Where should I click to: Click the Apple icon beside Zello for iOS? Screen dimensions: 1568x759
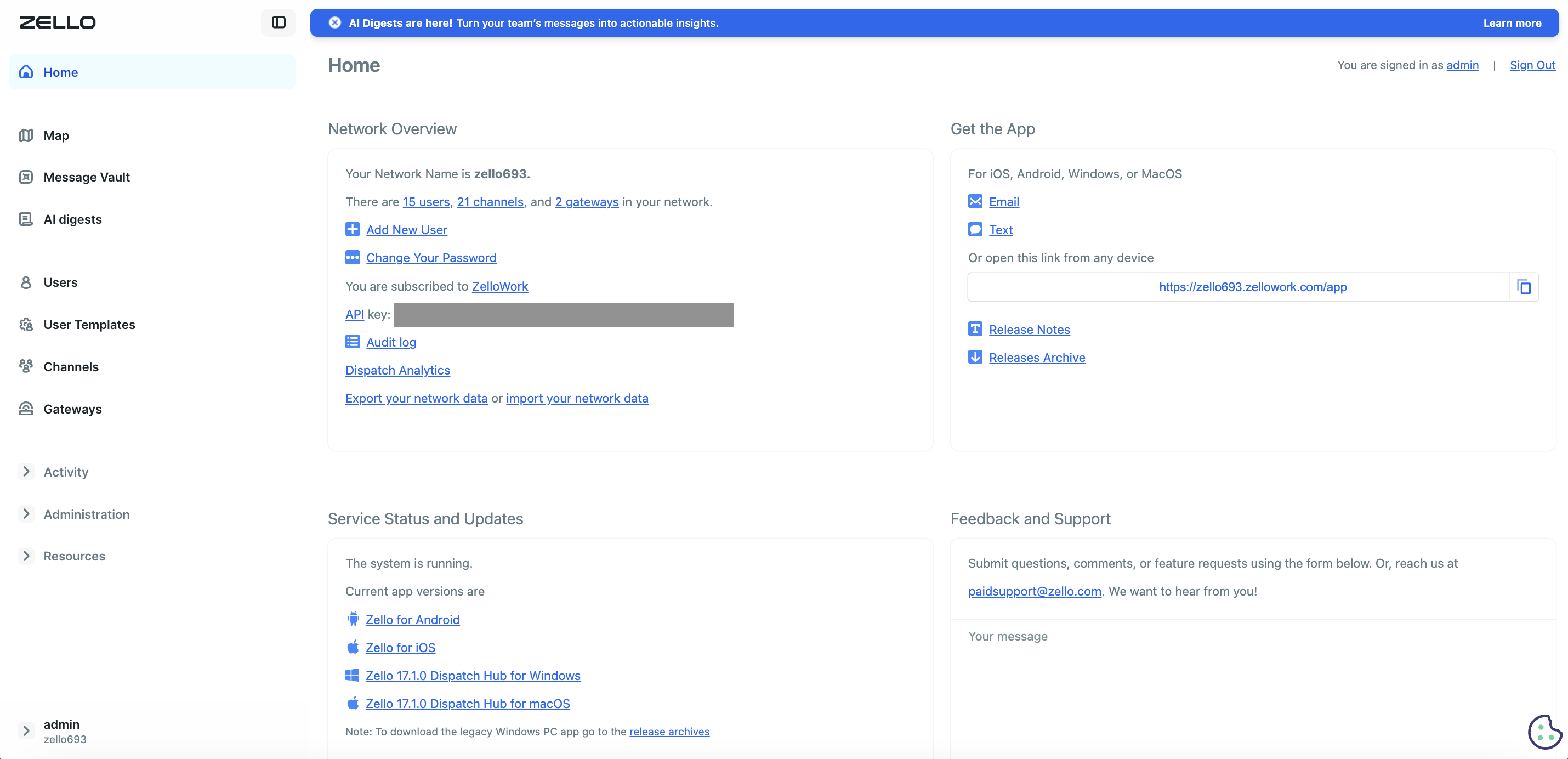[353, 647]
